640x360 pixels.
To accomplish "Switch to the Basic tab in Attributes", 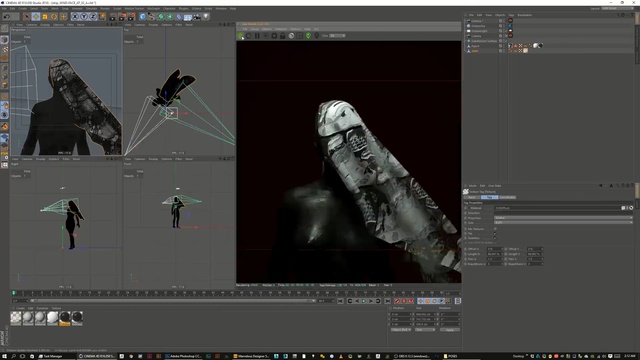I will pyautogui.click(x=472, y=197).
